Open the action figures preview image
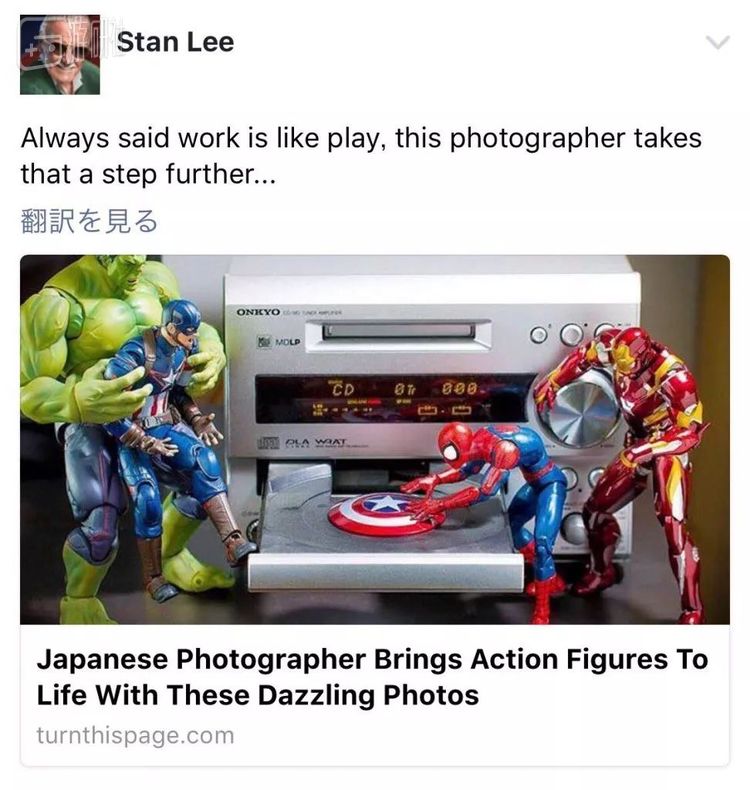The image size is (750, 790). (x=375, y=439)
